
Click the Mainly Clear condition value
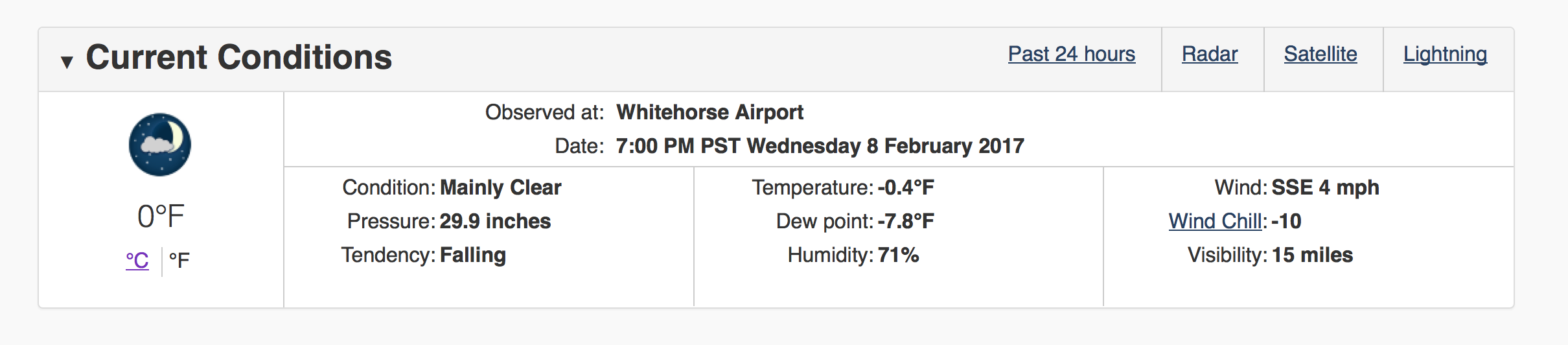pyautogui.click(x=501, y=187)
